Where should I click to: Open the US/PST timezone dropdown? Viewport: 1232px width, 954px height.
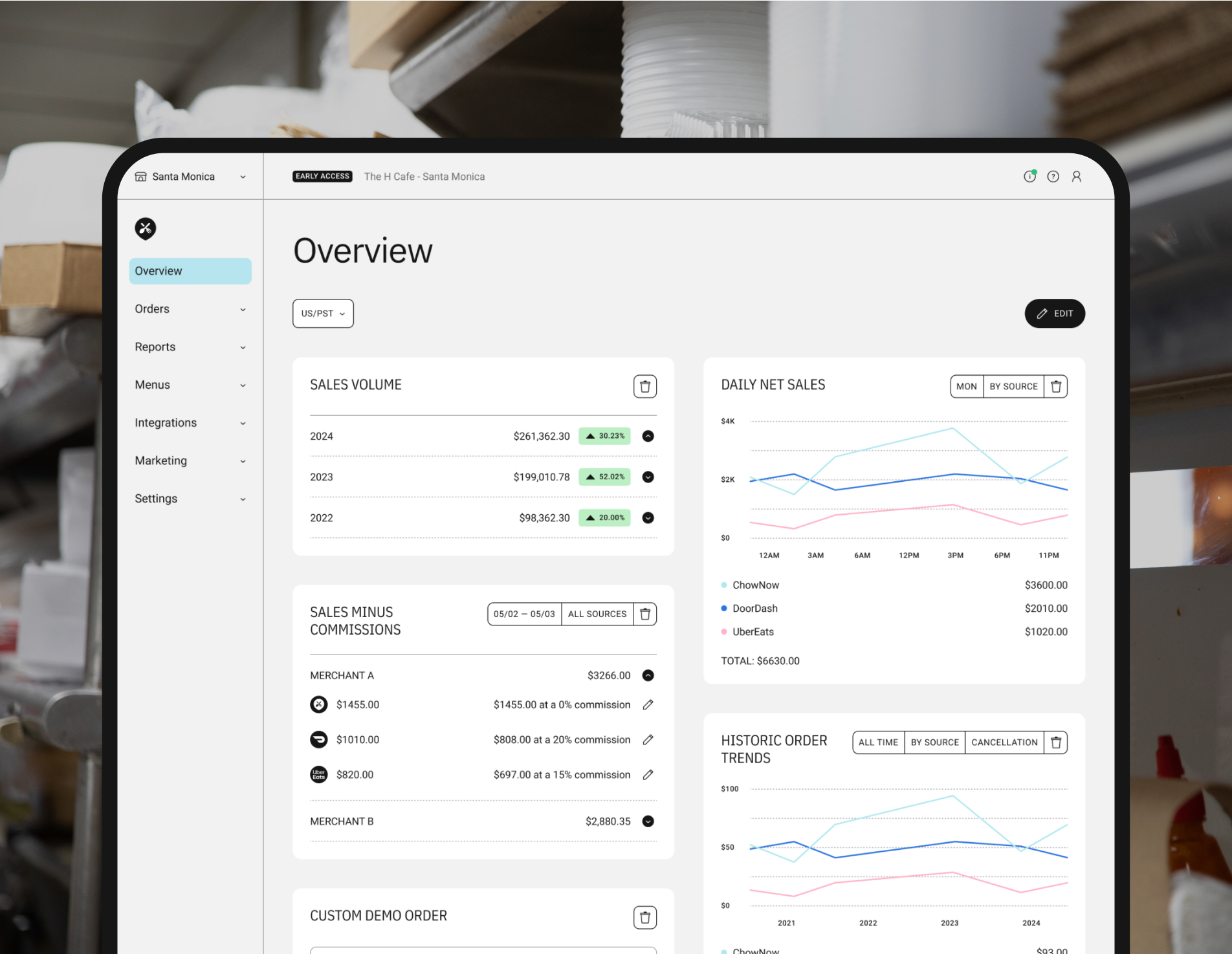[323, 314]
